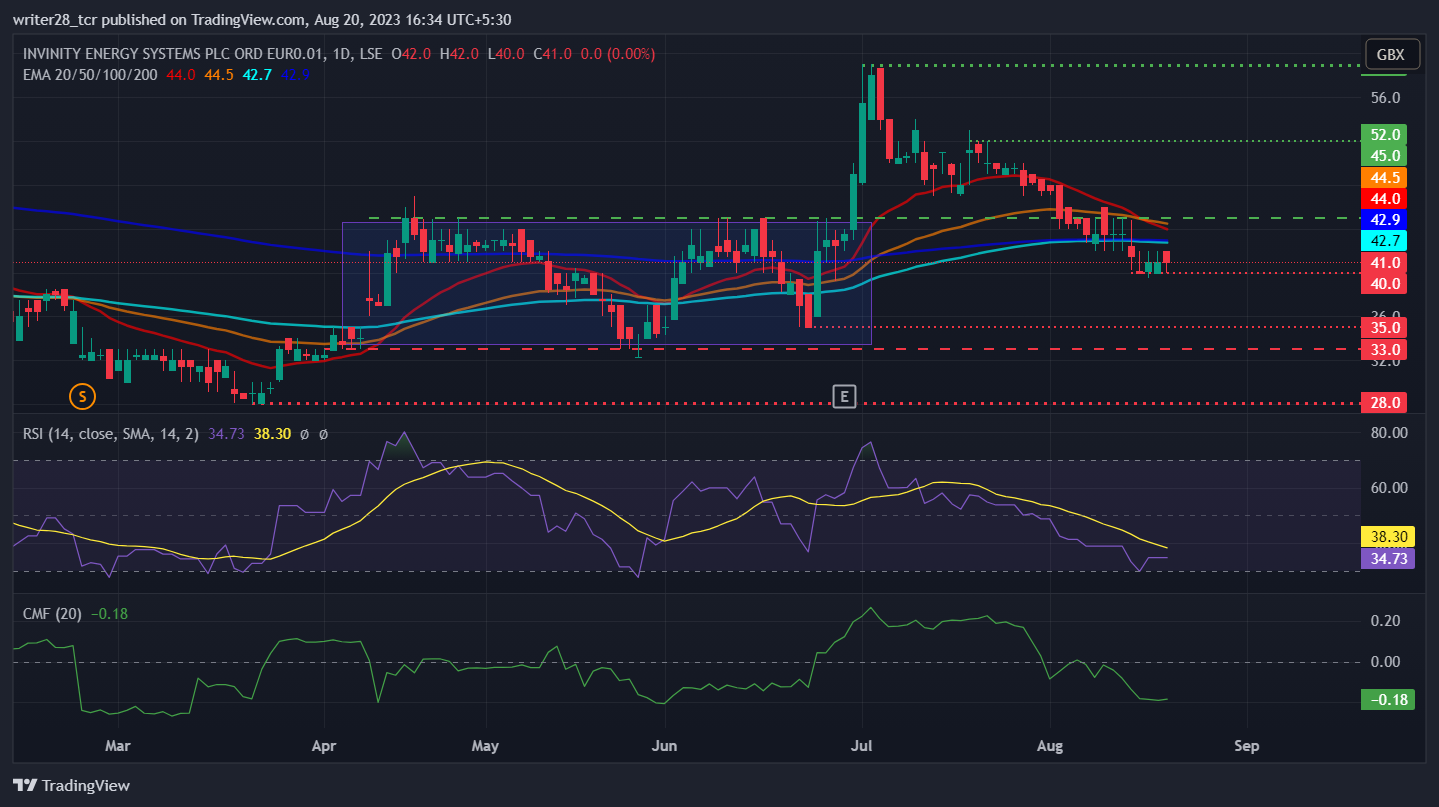Image resolution: width=1439 pixels, height=807 pixels.
Task: Click the orange S split marker
Action: click(x=82, y=397)
